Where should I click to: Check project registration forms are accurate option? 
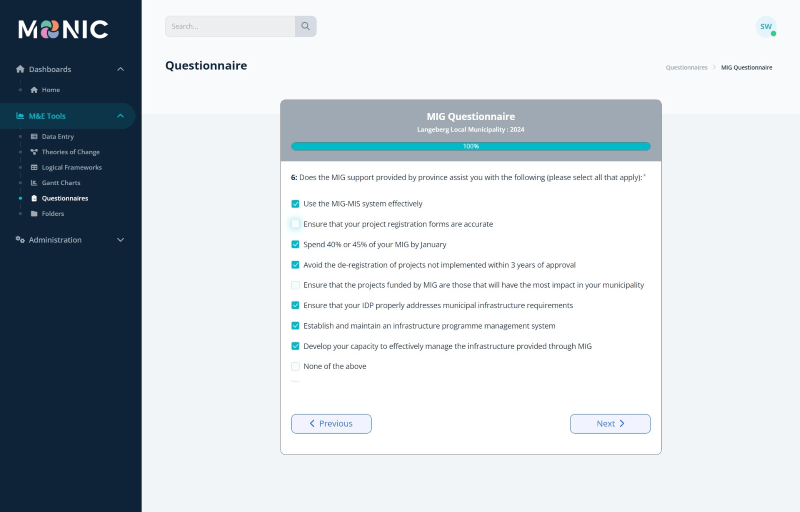coord(295,224)
